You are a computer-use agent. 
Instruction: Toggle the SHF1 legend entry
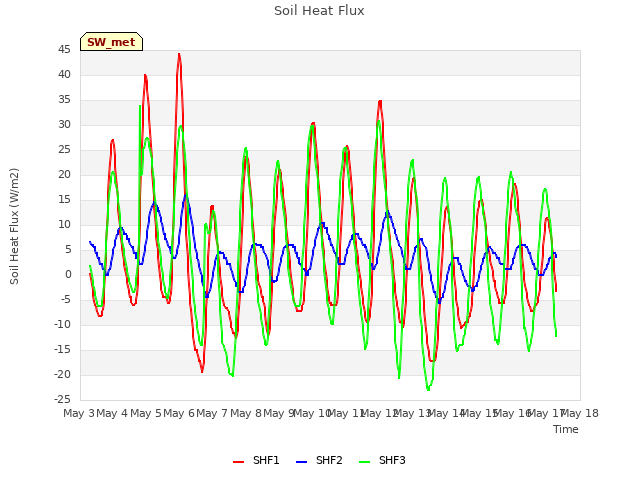coord(256,460)
